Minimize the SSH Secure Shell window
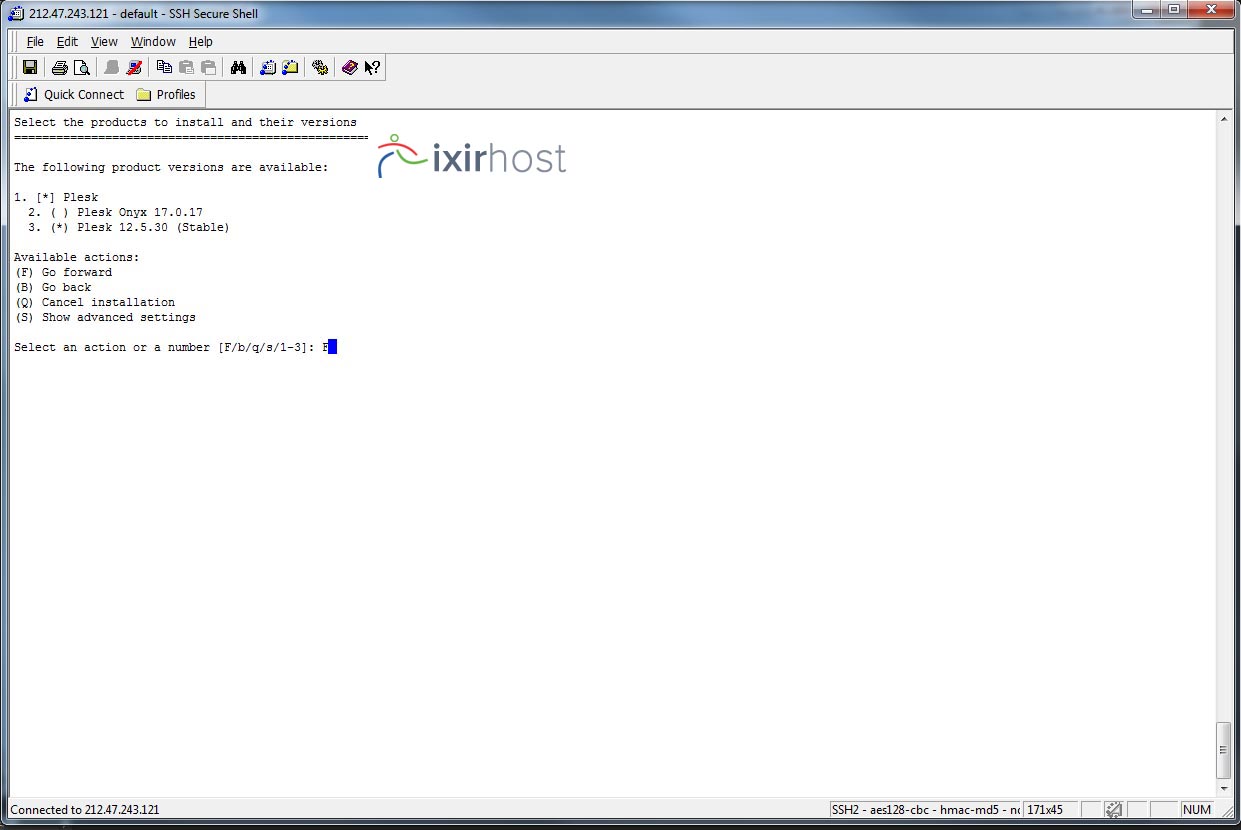 pyautogui.click(x=1147, y=10)
